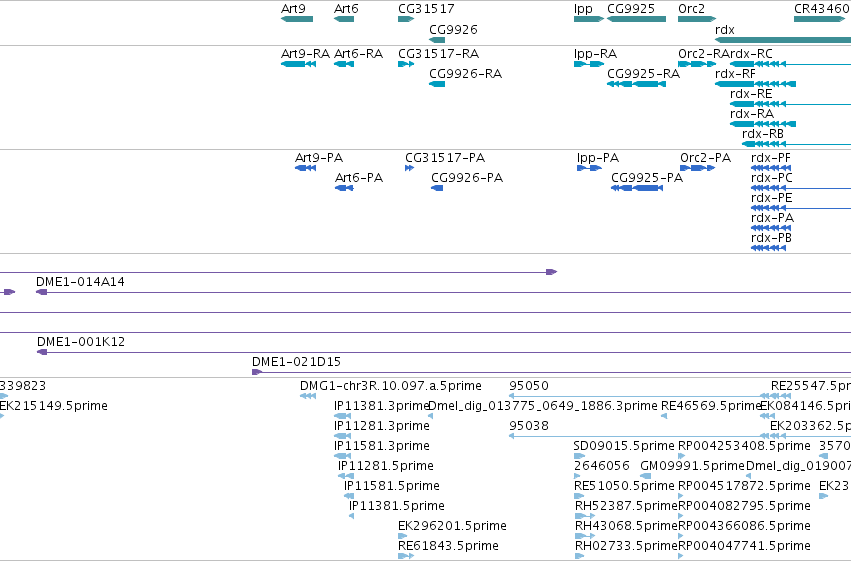The height and width of the screenshot is (561, 851).
Task: Click the rdx-RB transcript label
Action: 763,134
